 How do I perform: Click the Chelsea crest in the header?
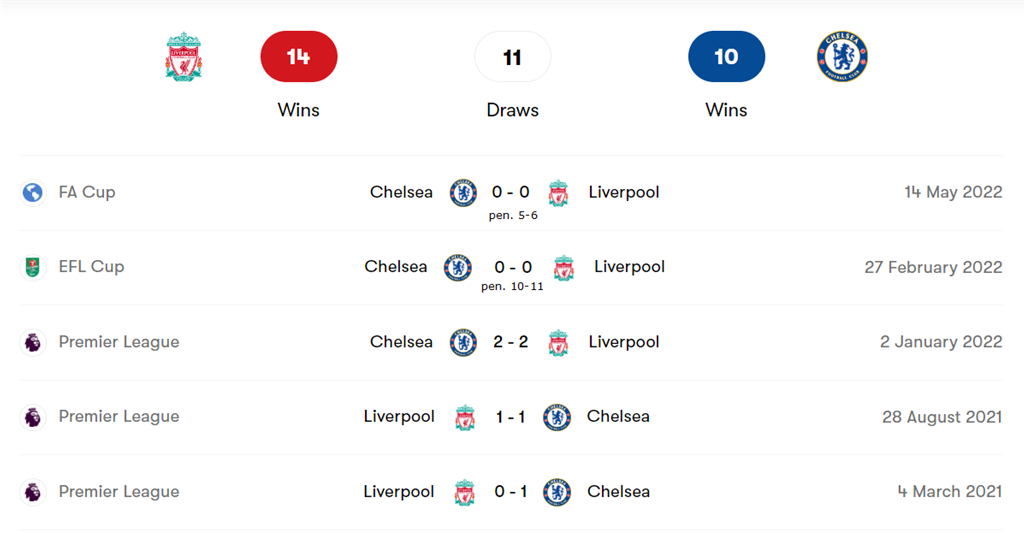pyautogui.click(x=842, y=56)
